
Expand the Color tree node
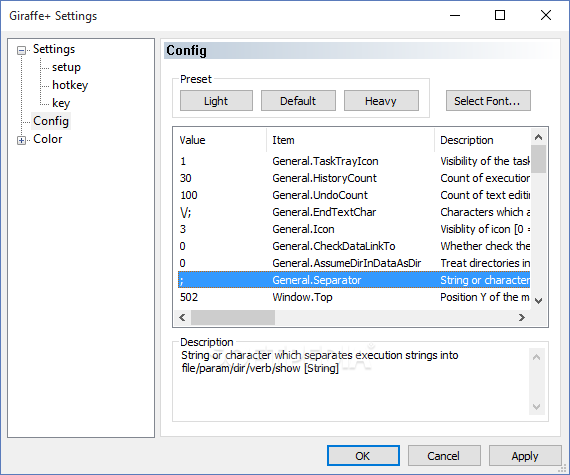coord(21,140)
